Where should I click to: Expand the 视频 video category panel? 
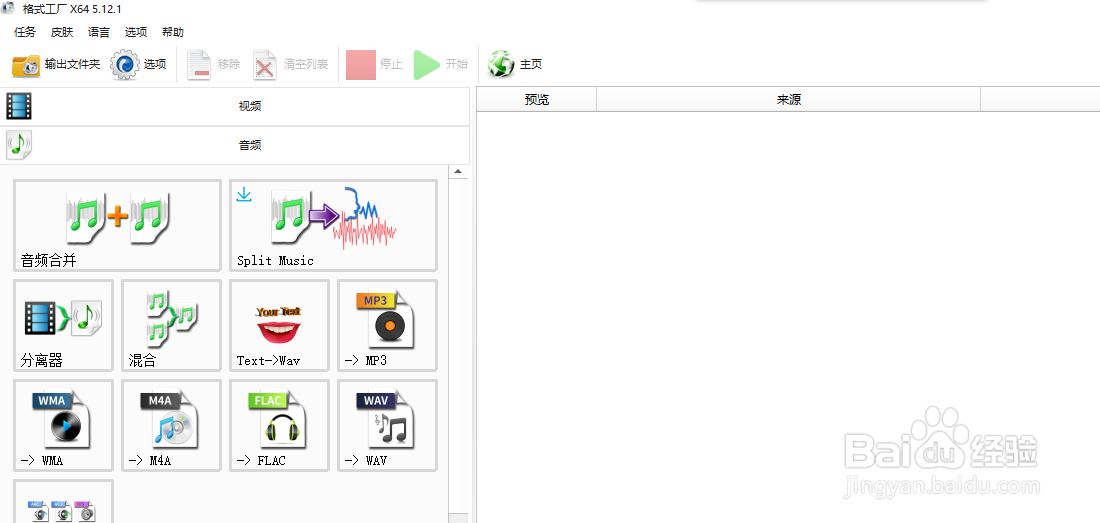pos(235,107)
